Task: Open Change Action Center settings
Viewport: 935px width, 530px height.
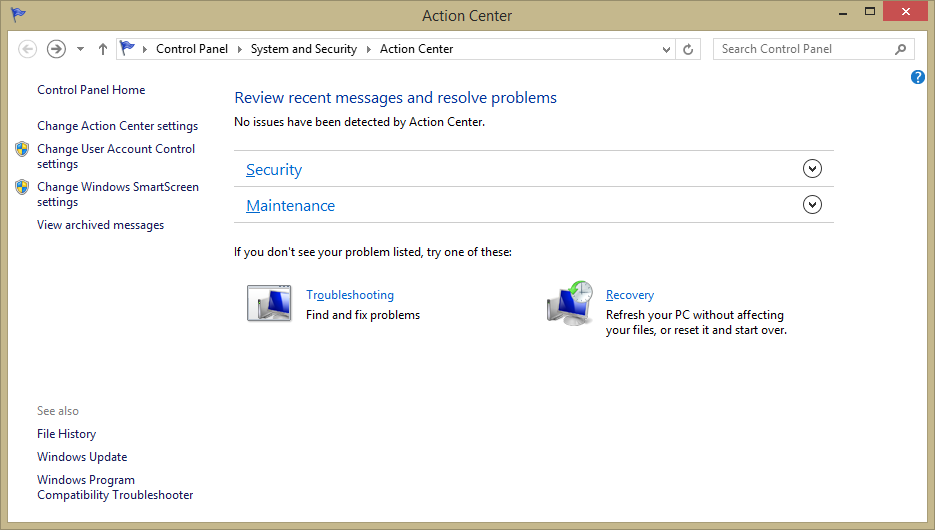Action: point(117,126)
